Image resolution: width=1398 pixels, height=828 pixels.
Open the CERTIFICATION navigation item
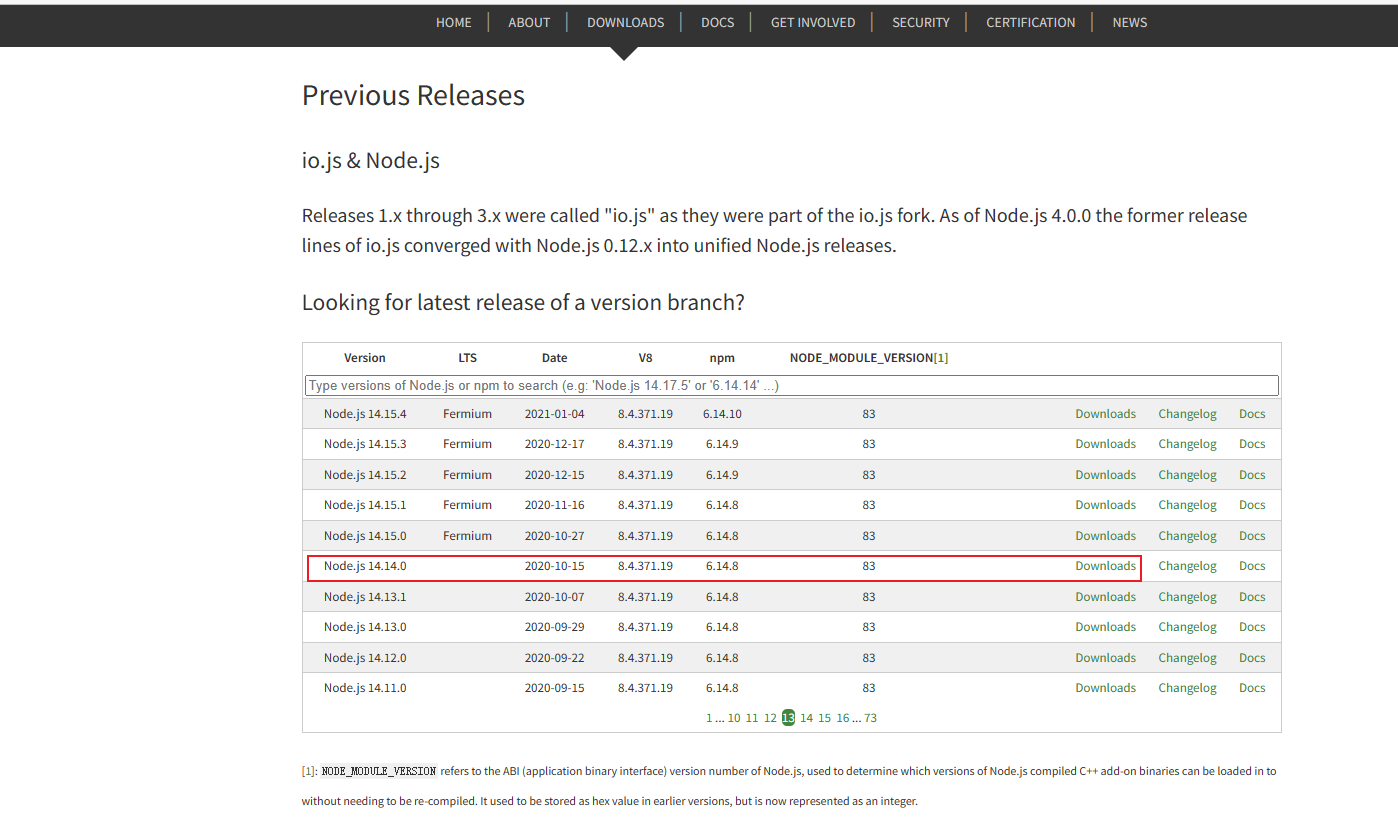(1031, 22)
